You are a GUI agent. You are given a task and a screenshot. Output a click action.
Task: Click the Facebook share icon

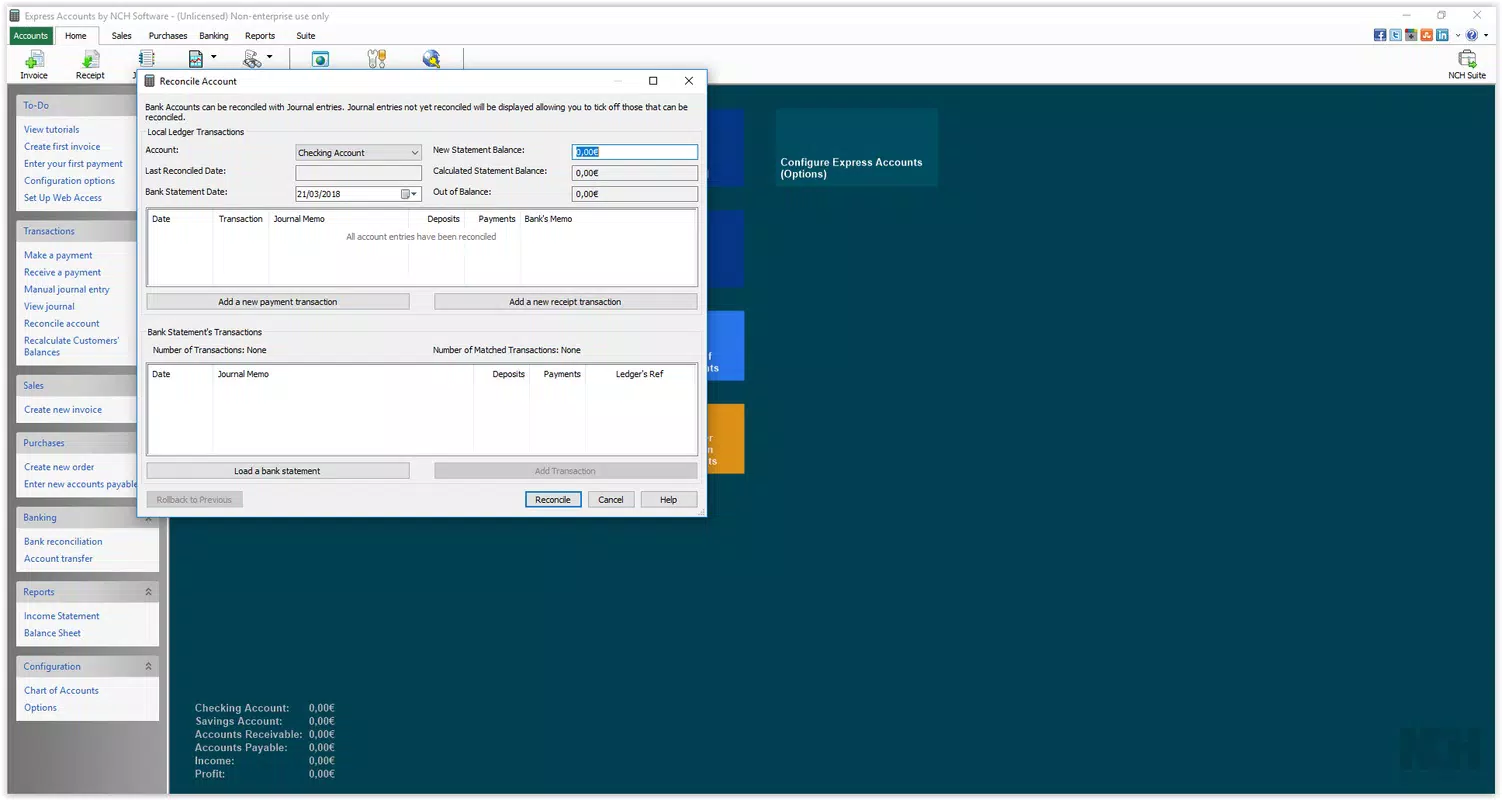1380,35
